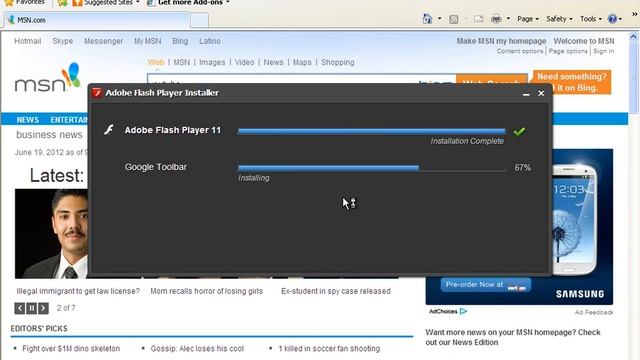
Task: Click the Messenger link
Action: [103, 41]
